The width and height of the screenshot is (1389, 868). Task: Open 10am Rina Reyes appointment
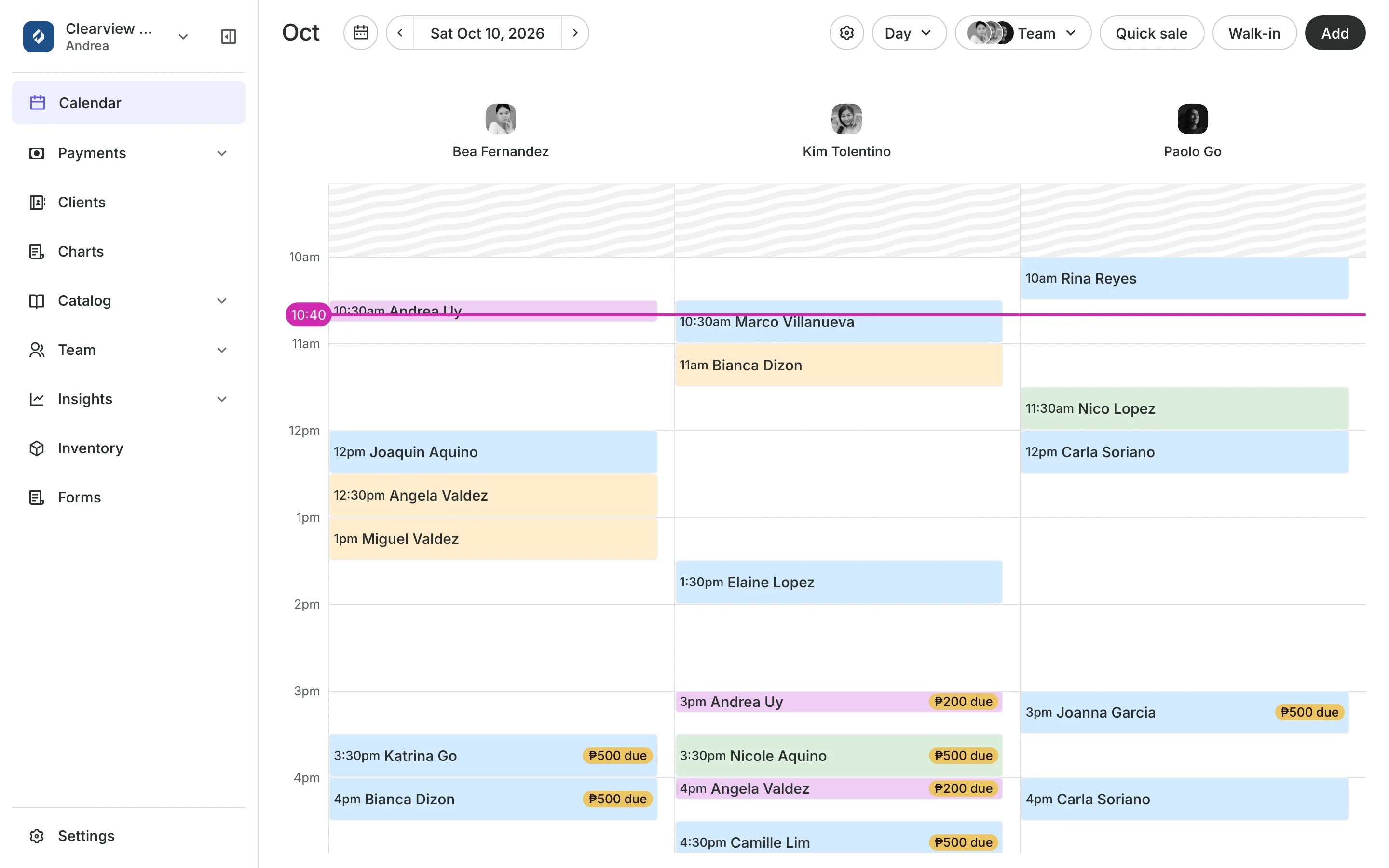[x=1185, y=278]
